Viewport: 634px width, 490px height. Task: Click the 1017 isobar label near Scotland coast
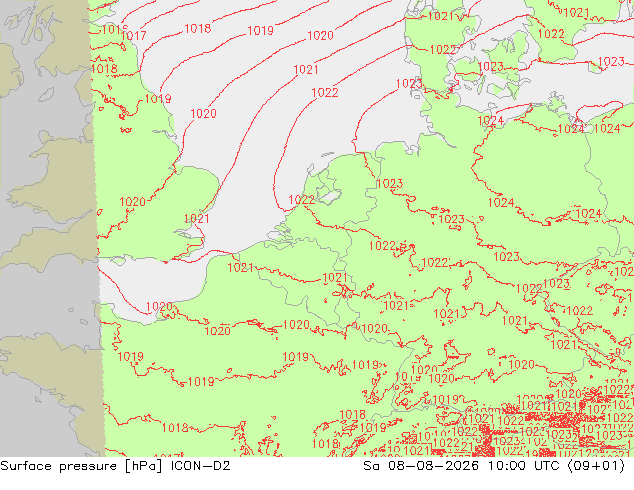133,36
